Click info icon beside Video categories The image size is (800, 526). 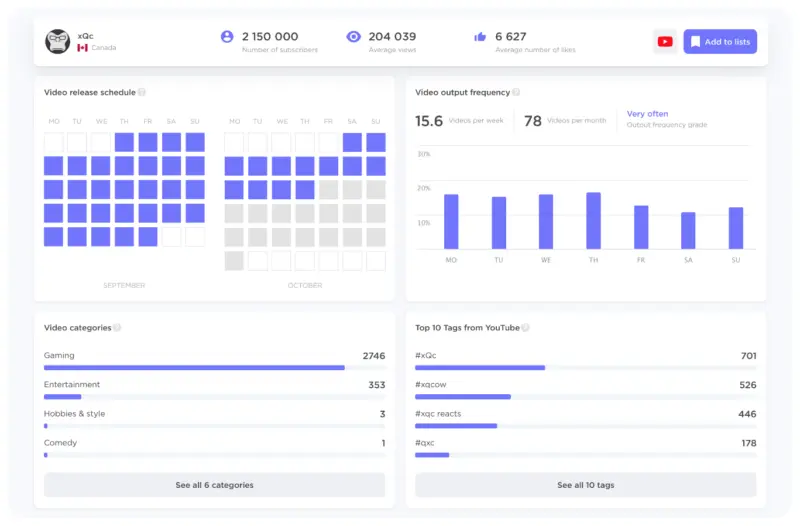pyautogui.click(x=117, y=328)
